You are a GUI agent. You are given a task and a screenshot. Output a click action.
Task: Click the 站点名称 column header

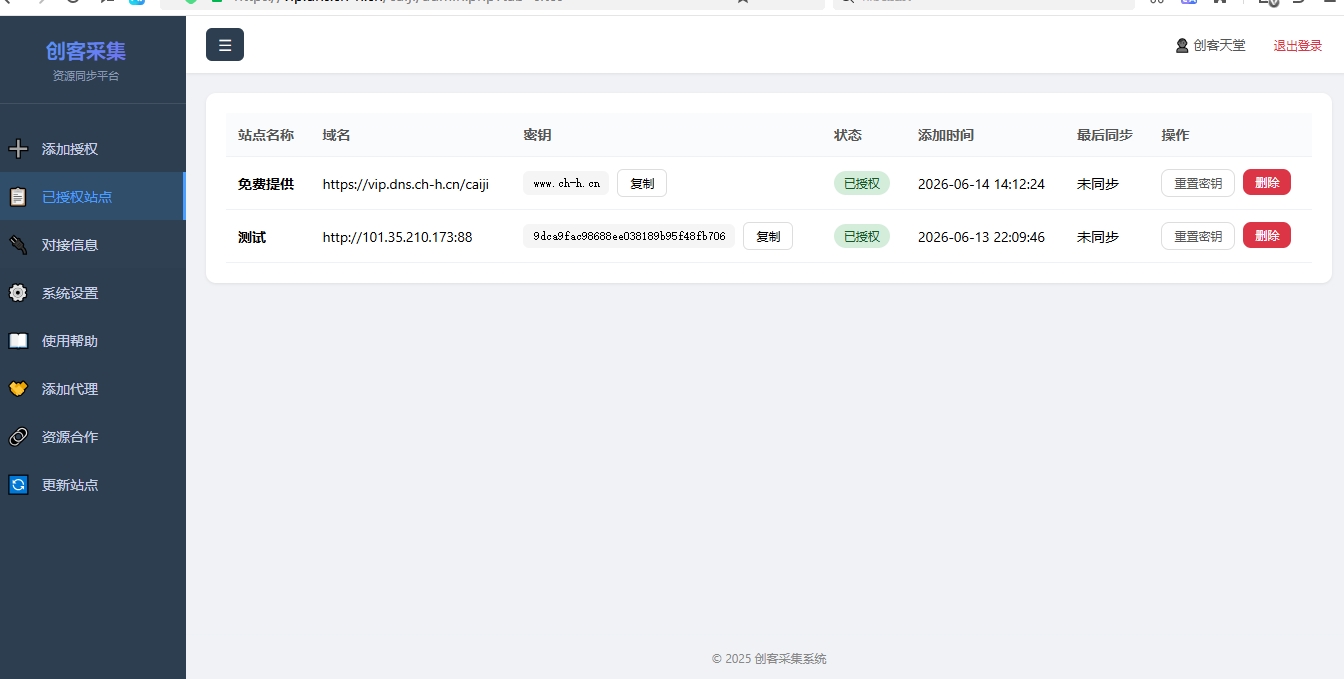[266, 135]
